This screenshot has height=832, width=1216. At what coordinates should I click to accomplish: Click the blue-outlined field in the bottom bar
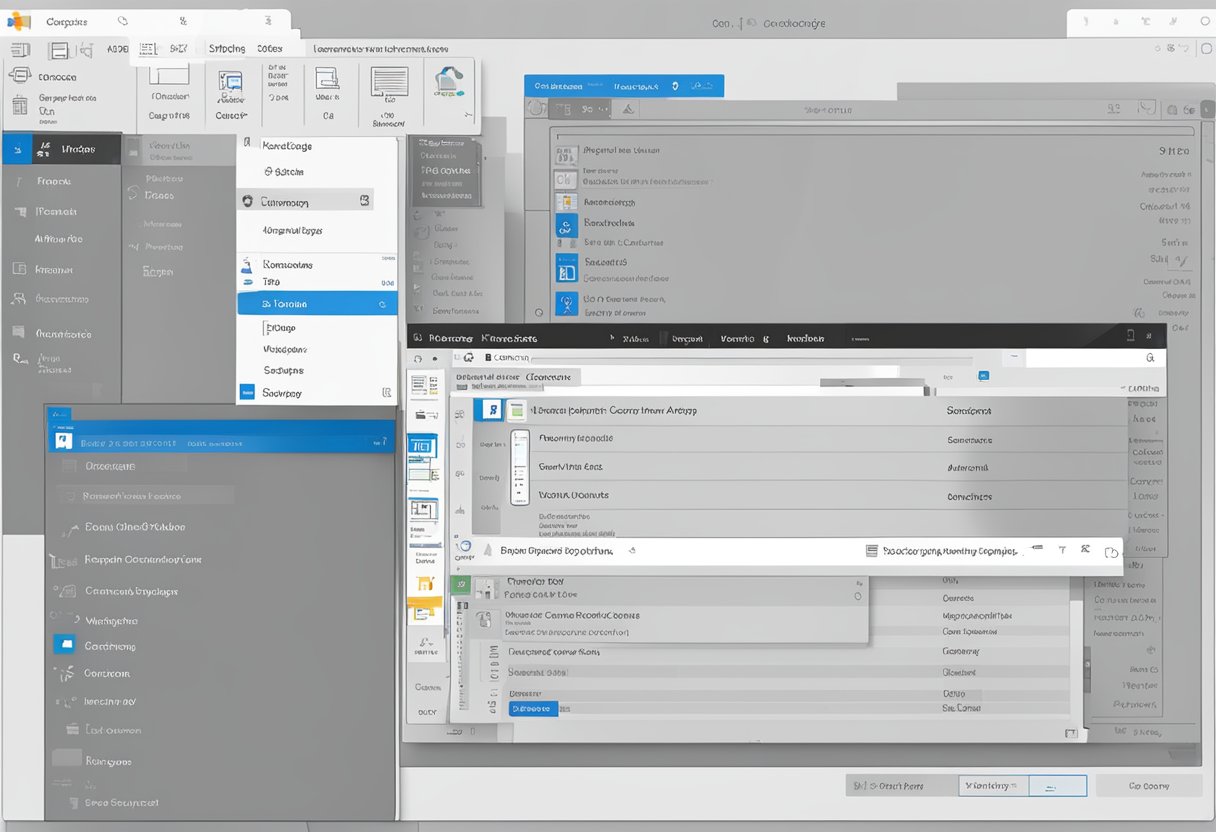click(x=1022, y=786)
